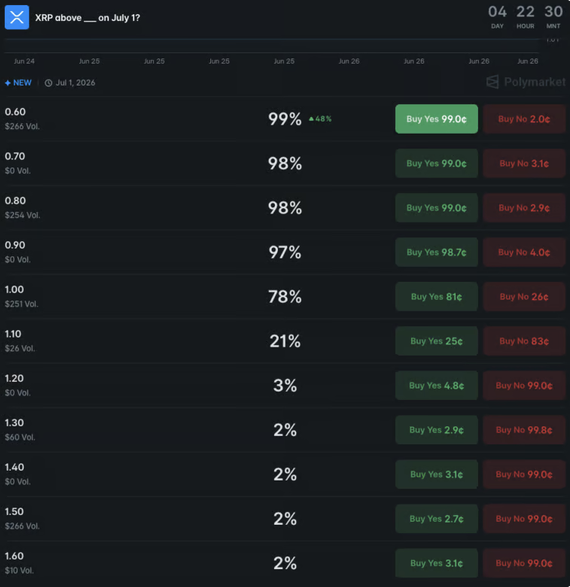Click the Jul 1, 2026 date label

75,83
